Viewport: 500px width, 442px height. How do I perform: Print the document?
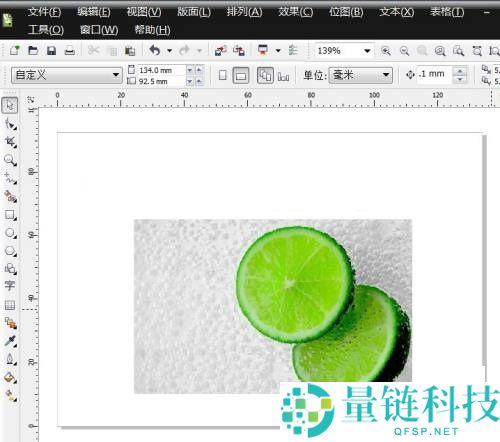pyautogui.click(x=70, y=51)
